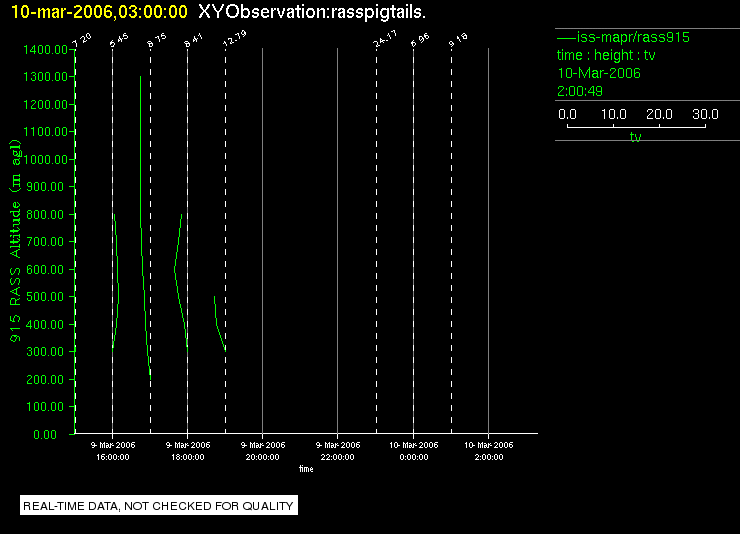Click the y-axis label "100.00"
Image resolution: width=740 pixels, height=534 pixels.
[x=45, y=407]
